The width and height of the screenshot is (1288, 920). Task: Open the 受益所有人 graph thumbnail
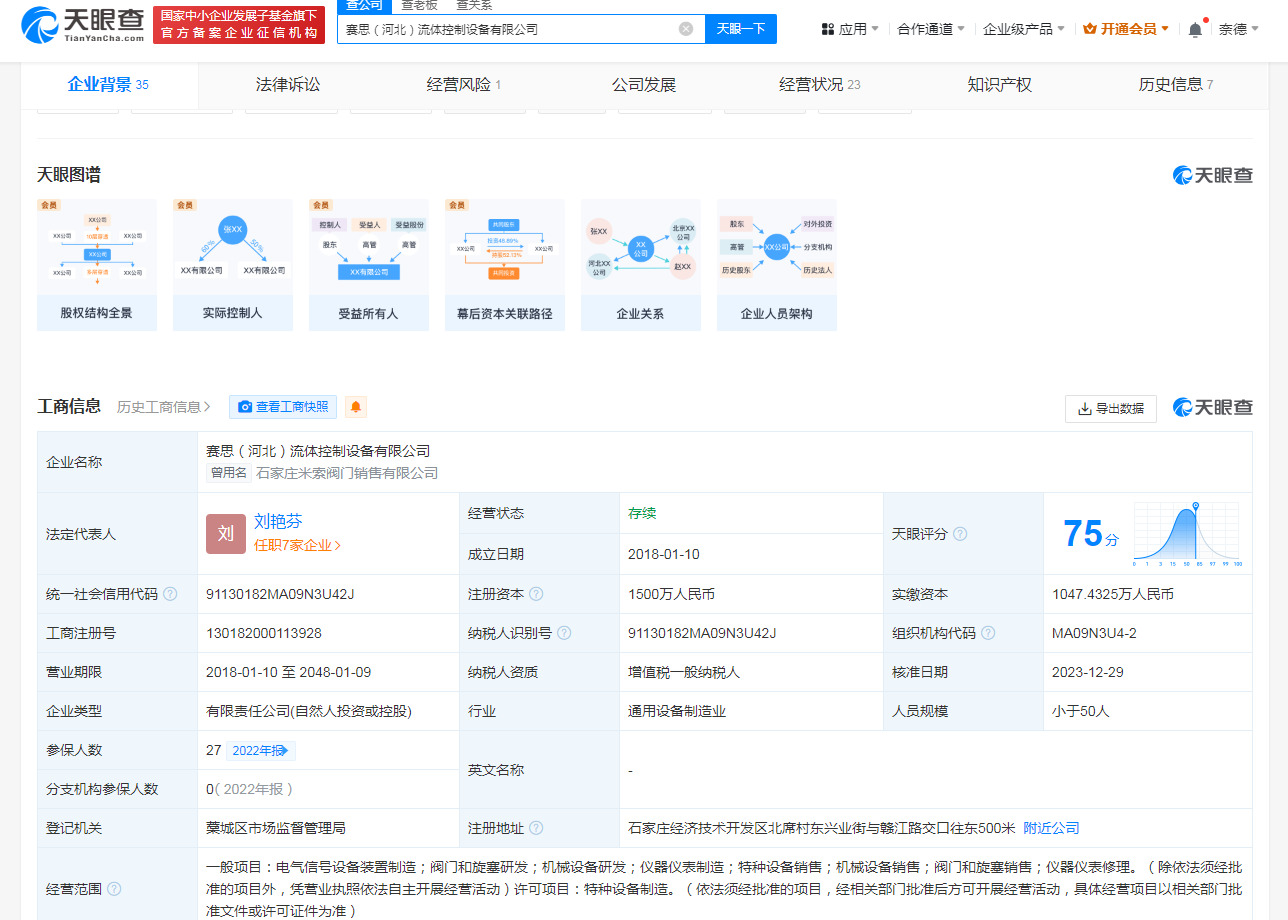[x=369, y=265]
